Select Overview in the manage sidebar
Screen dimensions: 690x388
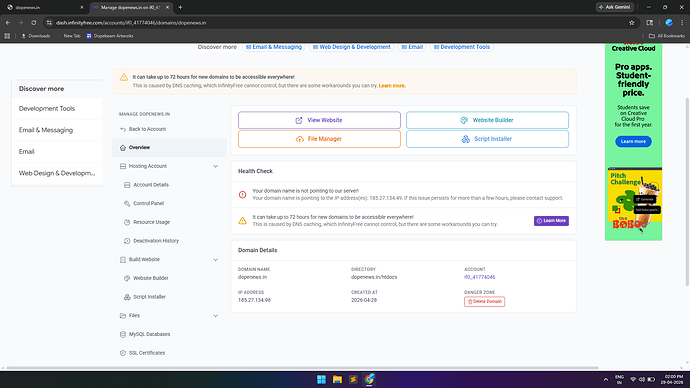click(x=169, y=147)
